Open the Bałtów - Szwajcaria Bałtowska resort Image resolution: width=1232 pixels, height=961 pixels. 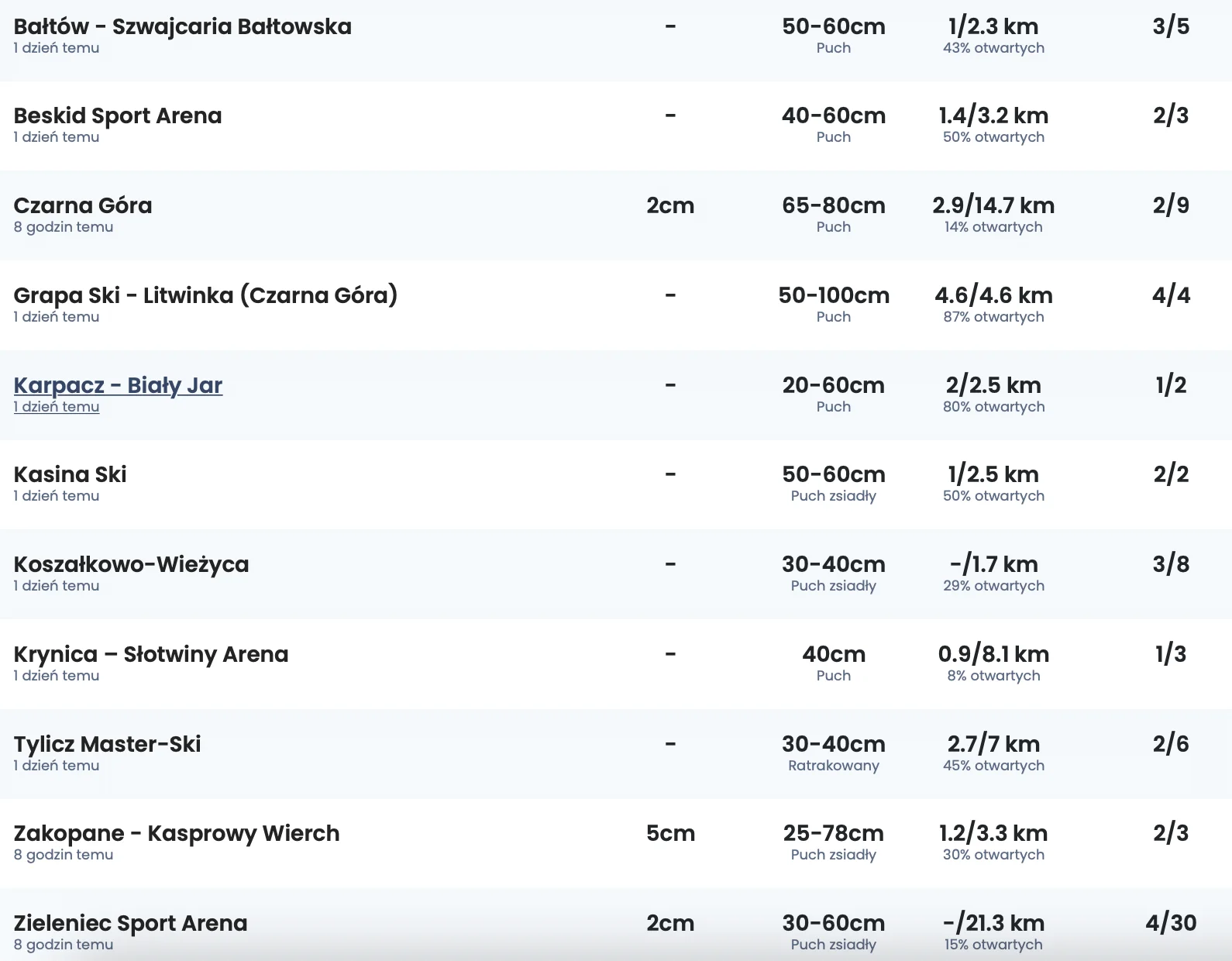coord(183,26)
